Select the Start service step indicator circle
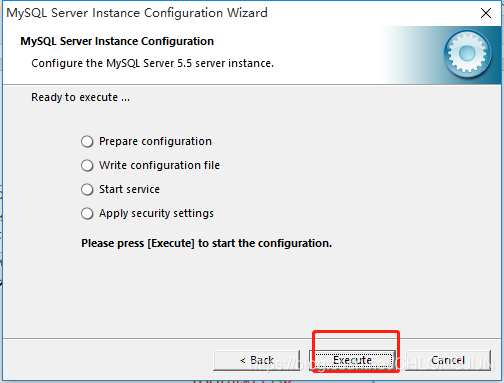Screen dimensions: 504x383 (87, 189)
